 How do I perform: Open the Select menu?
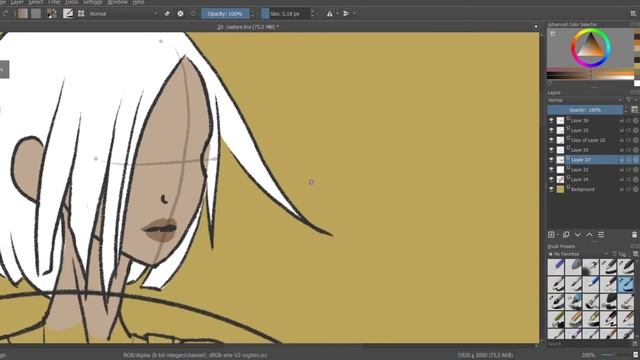click(x=36, y=2)
